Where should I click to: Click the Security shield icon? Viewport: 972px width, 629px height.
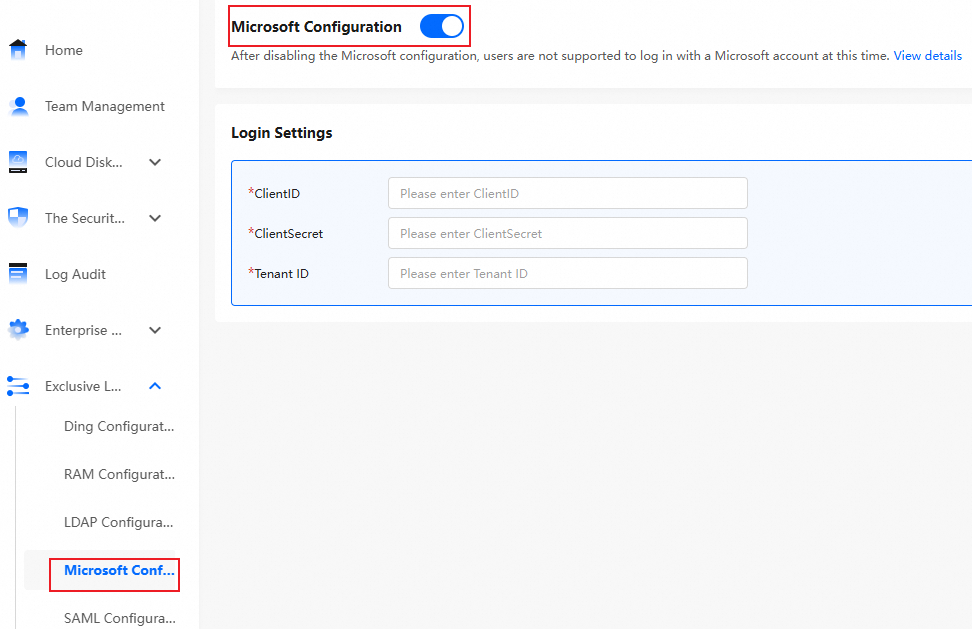18,218
